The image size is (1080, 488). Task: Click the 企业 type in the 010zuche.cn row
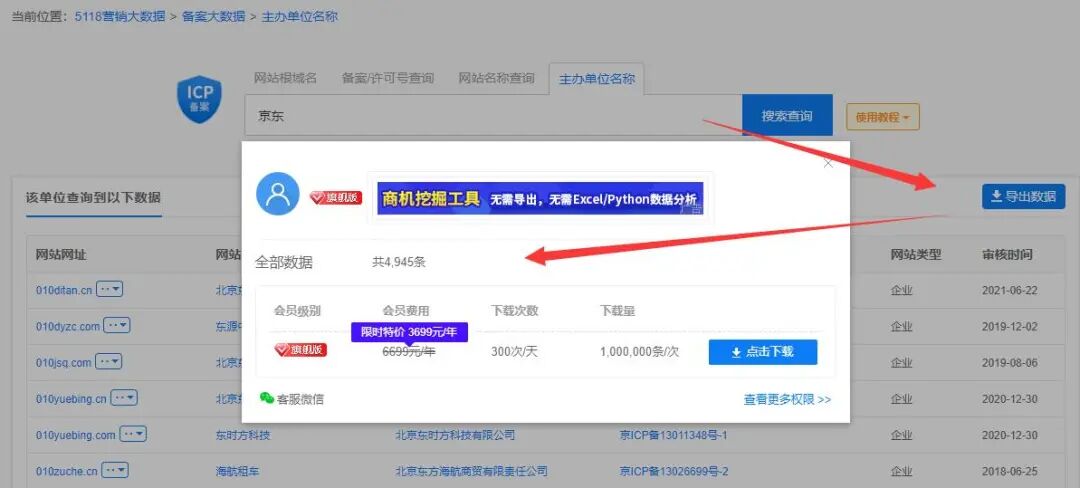click(902, 471)
